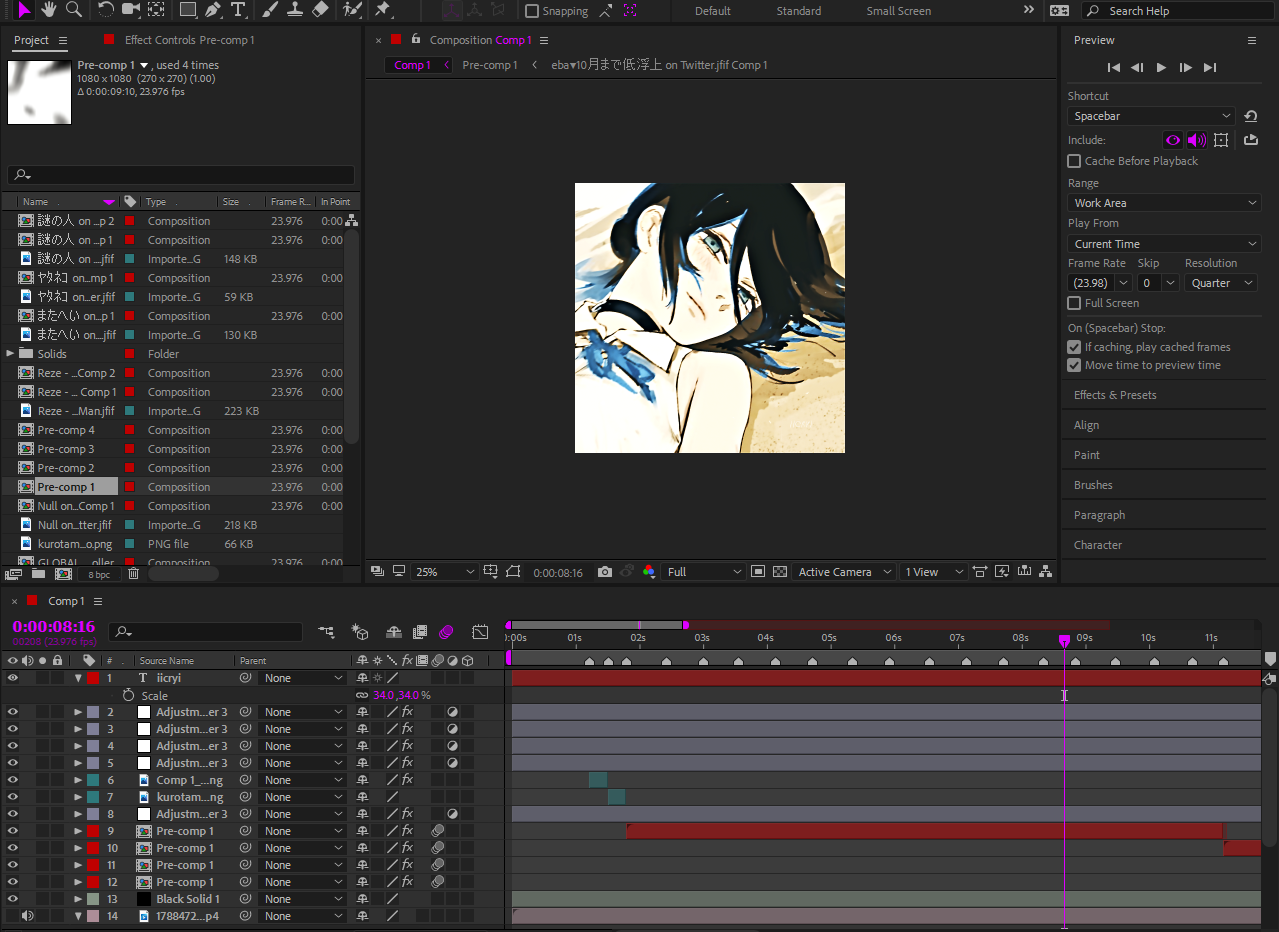Viewport: 1279px width, 932px height.
Task: Hide the Black Solid 1 layer
Action: point(13,899)
